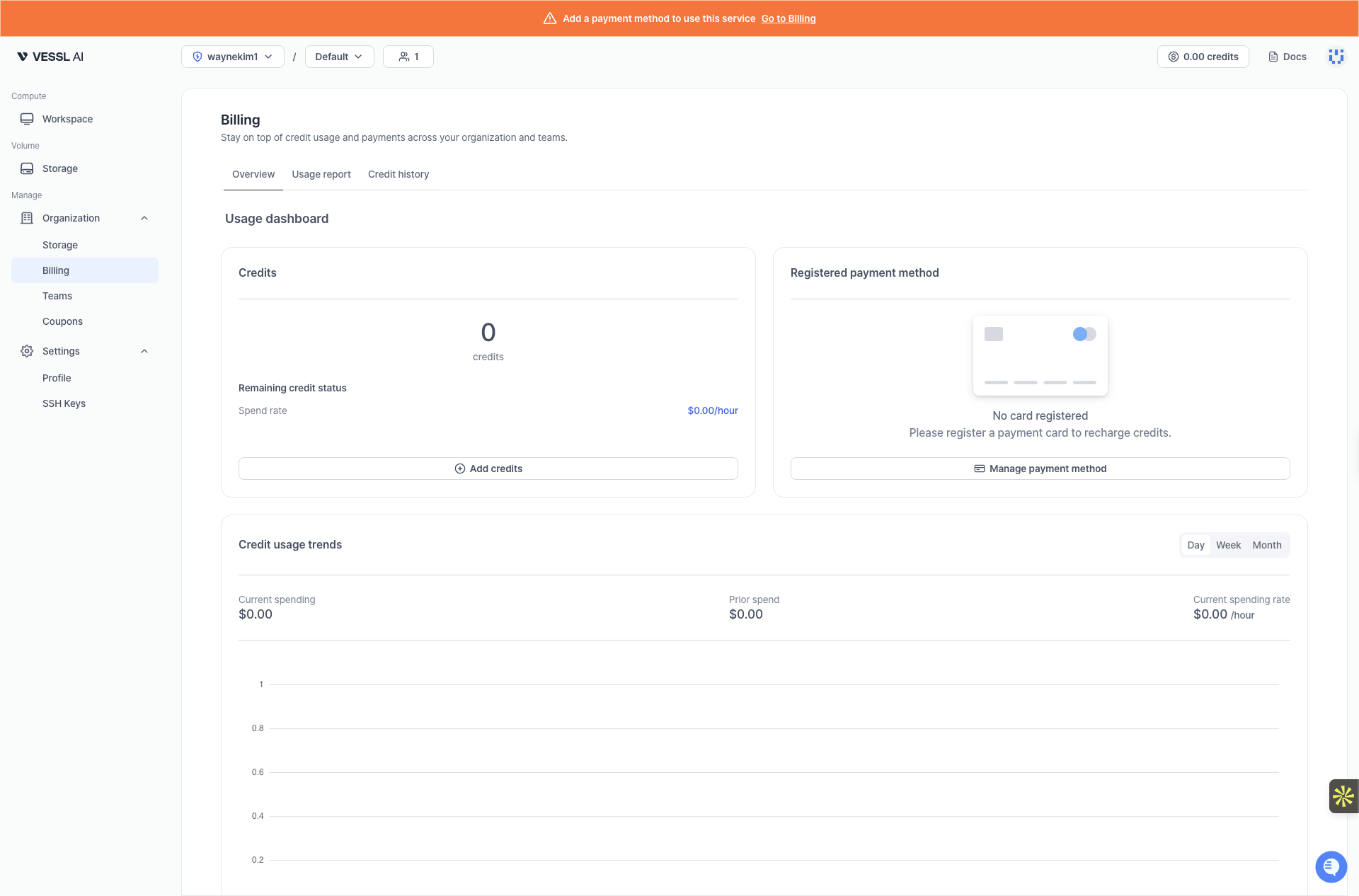Open the apps grid icon in top right corner

coord(1336,57)
